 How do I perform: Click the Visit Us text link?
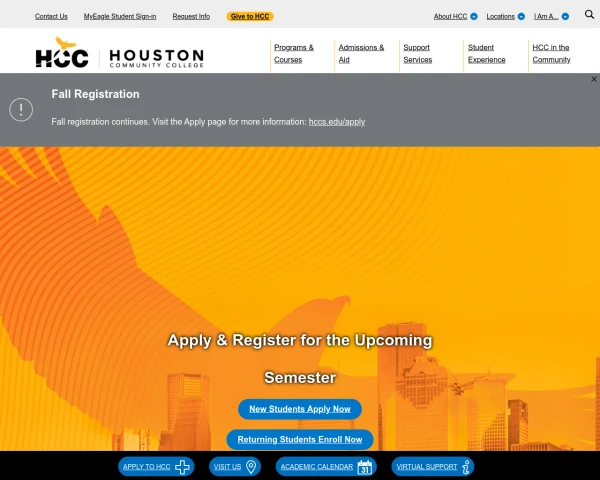pyautogui.click(x=227, y=467)
